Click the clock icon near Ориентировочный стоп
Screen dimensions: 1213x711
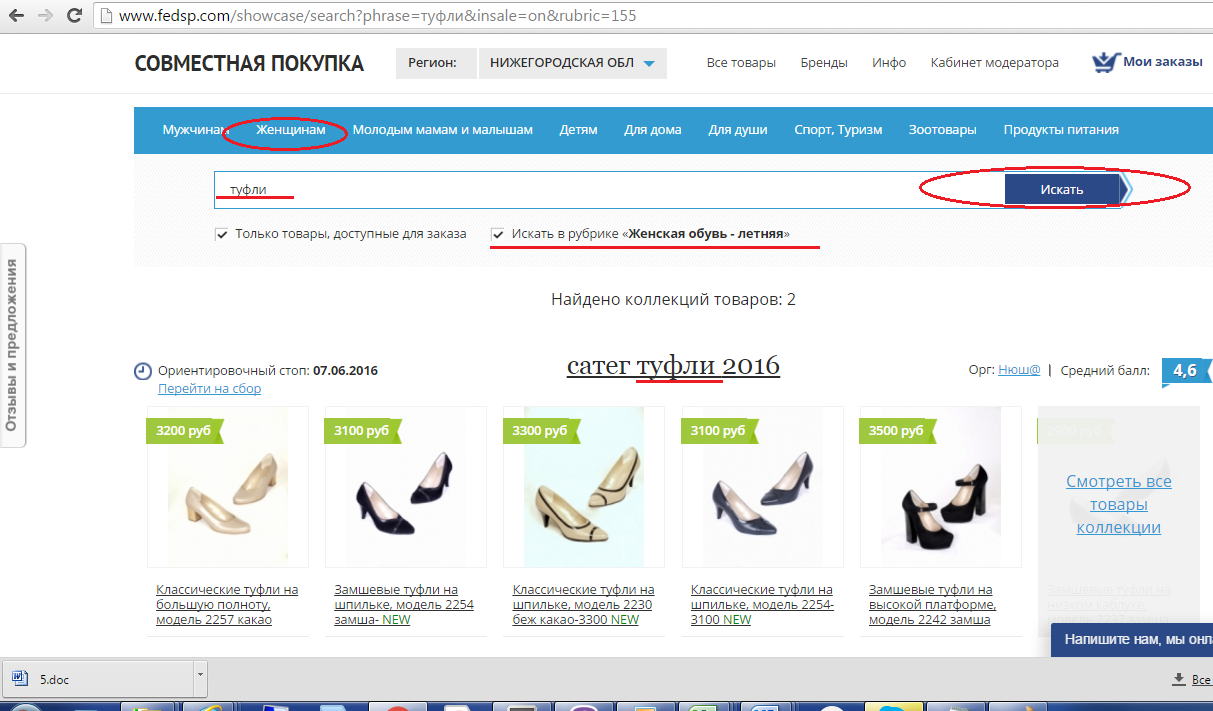click(143, 371)
